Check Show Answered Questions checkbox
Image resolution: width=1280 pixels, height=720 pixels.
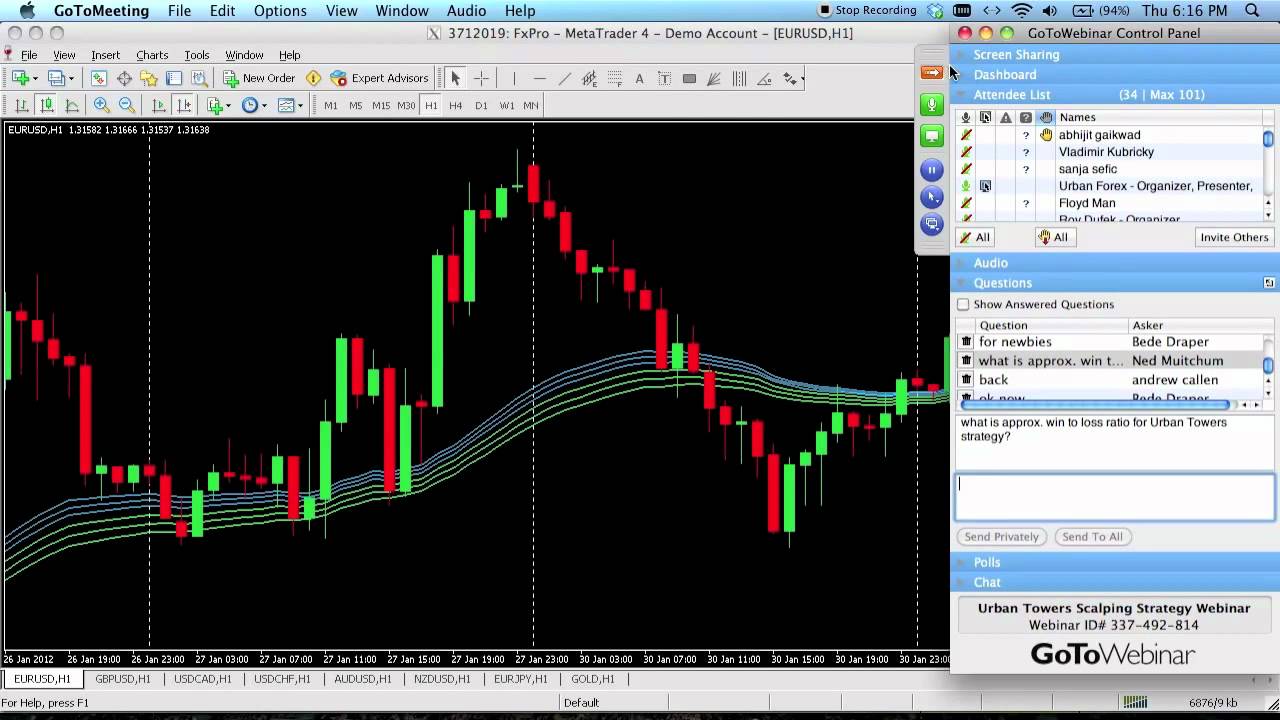[963, 305]
